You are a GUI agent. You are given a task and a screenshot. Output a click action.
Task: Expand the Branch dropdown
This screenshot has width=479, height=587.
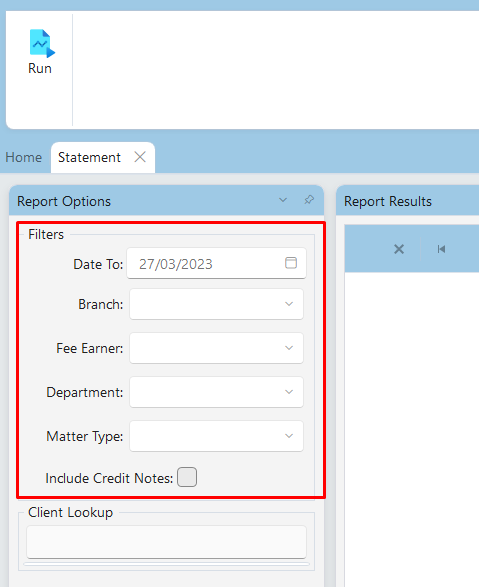216,304
